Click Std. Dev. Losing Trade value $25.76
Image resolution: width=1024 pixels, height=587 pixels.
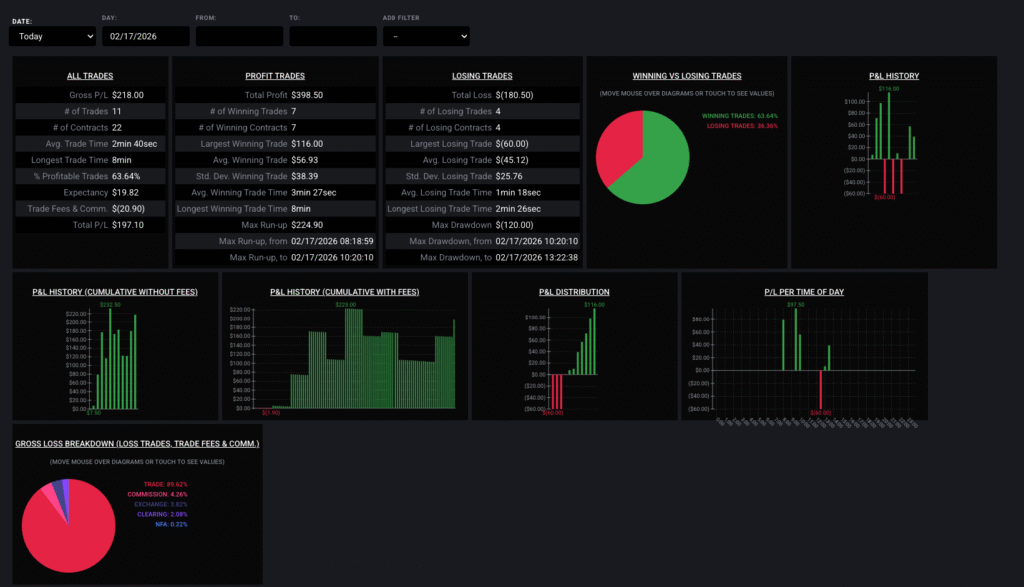(509, 176)
